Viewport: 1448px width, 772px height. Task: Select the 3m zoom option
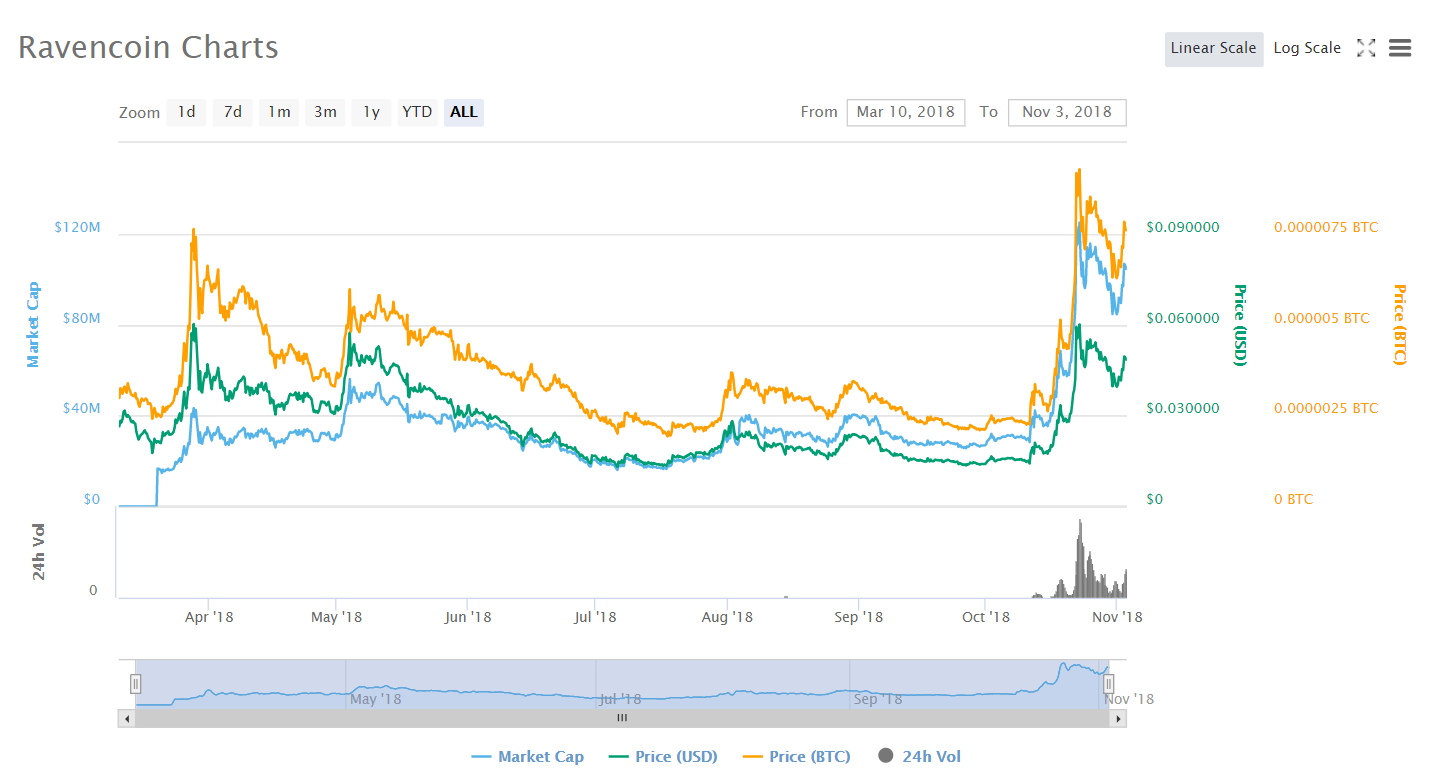pos(324,112)
